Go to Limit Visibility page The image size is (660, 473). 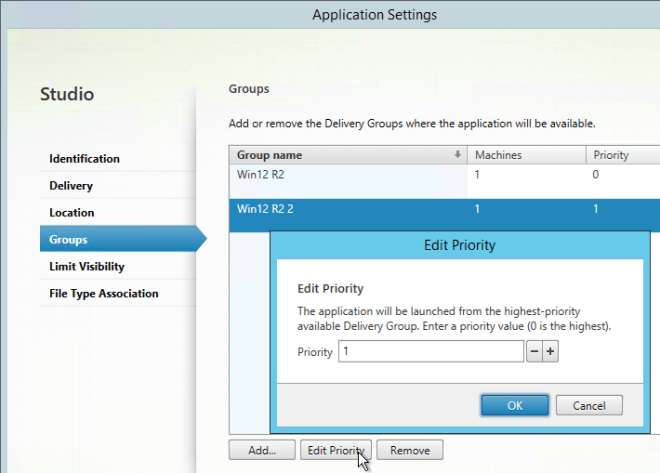[87, 267]
